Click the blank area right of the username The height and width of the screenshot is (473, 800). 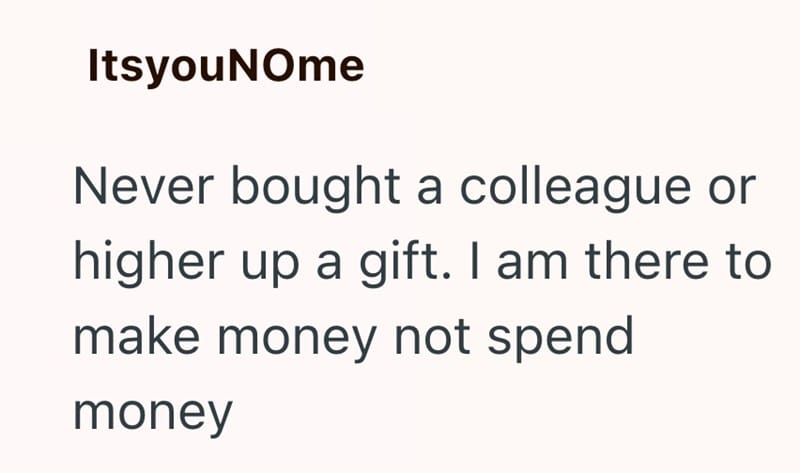580,66
